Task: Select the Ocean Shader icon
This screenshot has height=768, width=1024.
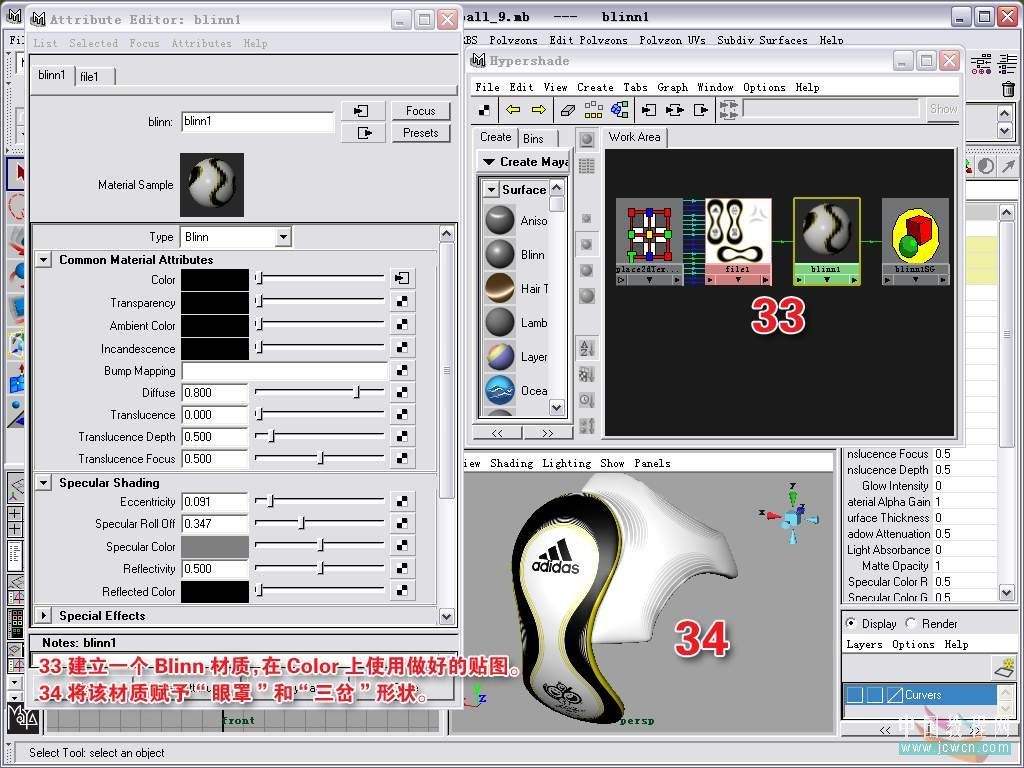Action: (500, 390)
